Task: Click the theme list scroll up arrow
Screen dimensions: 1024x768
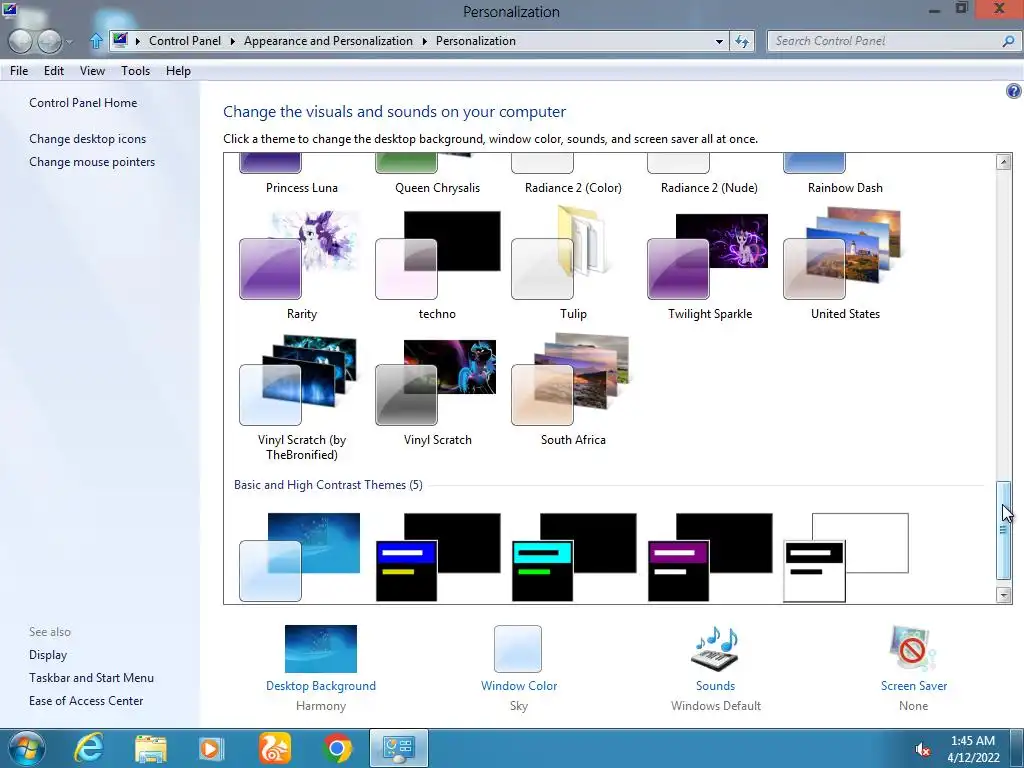Action: tap(1004, 162)
